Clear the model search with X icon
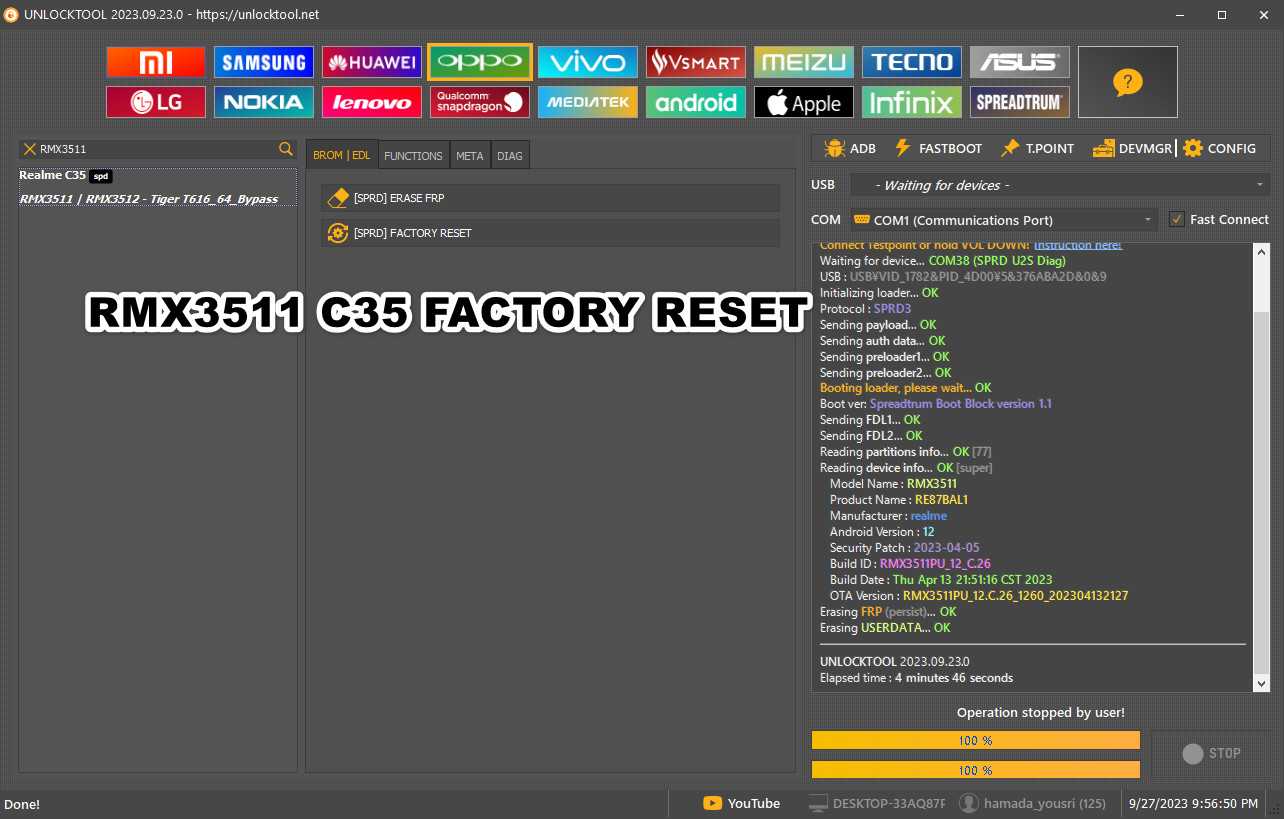This screenshot has width=1284, height=819. coord(29,149)
